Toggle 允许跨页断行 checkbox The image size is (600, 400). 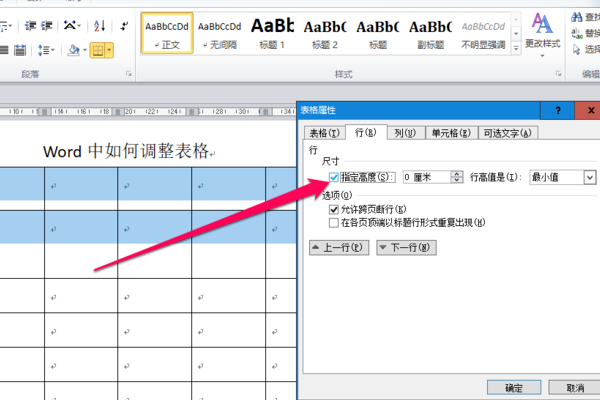point(334,209)
